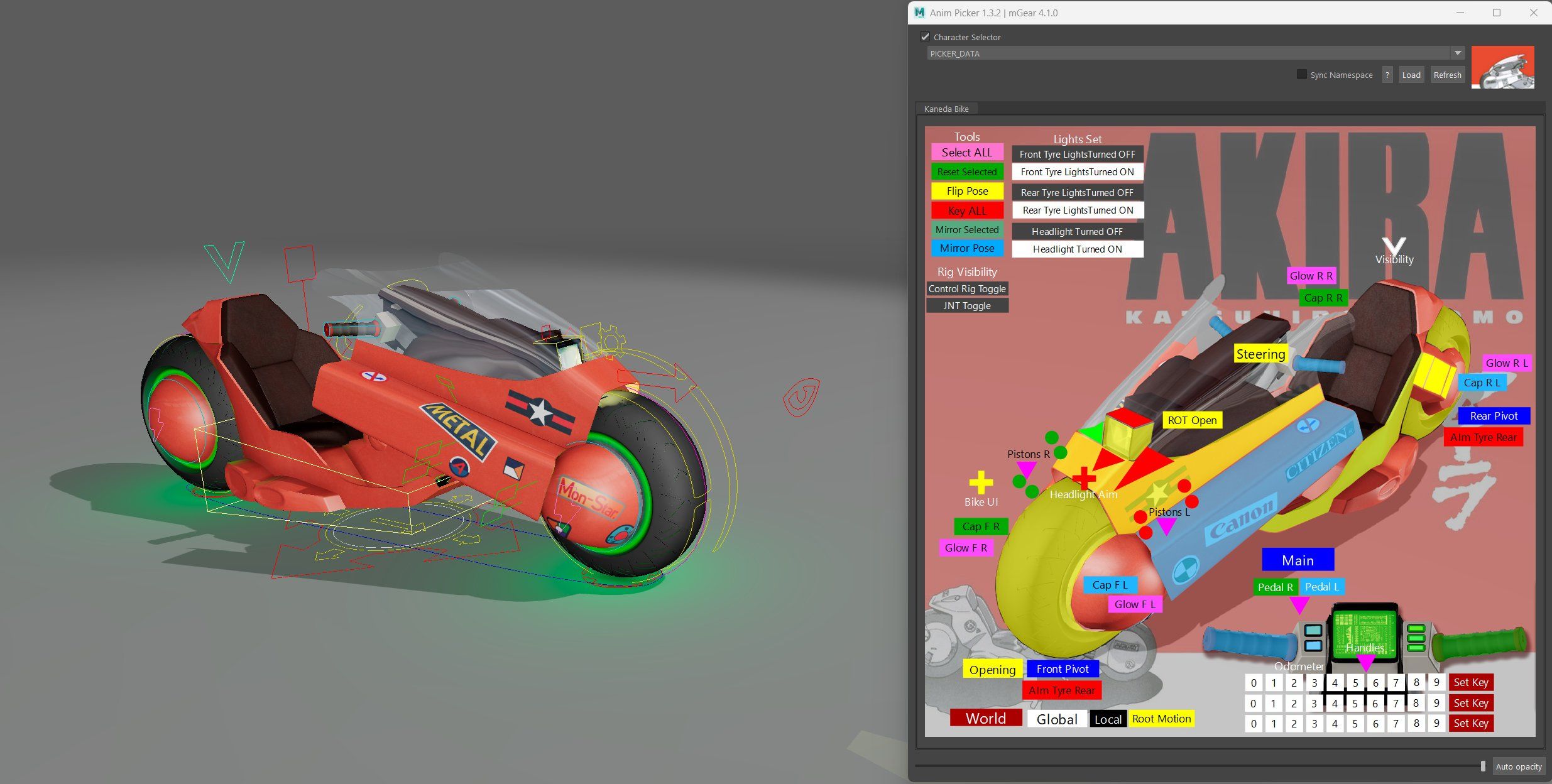1552x784 pixels.
Task: Click the Headlight Turned ON button
Action: click(1077, 249)
